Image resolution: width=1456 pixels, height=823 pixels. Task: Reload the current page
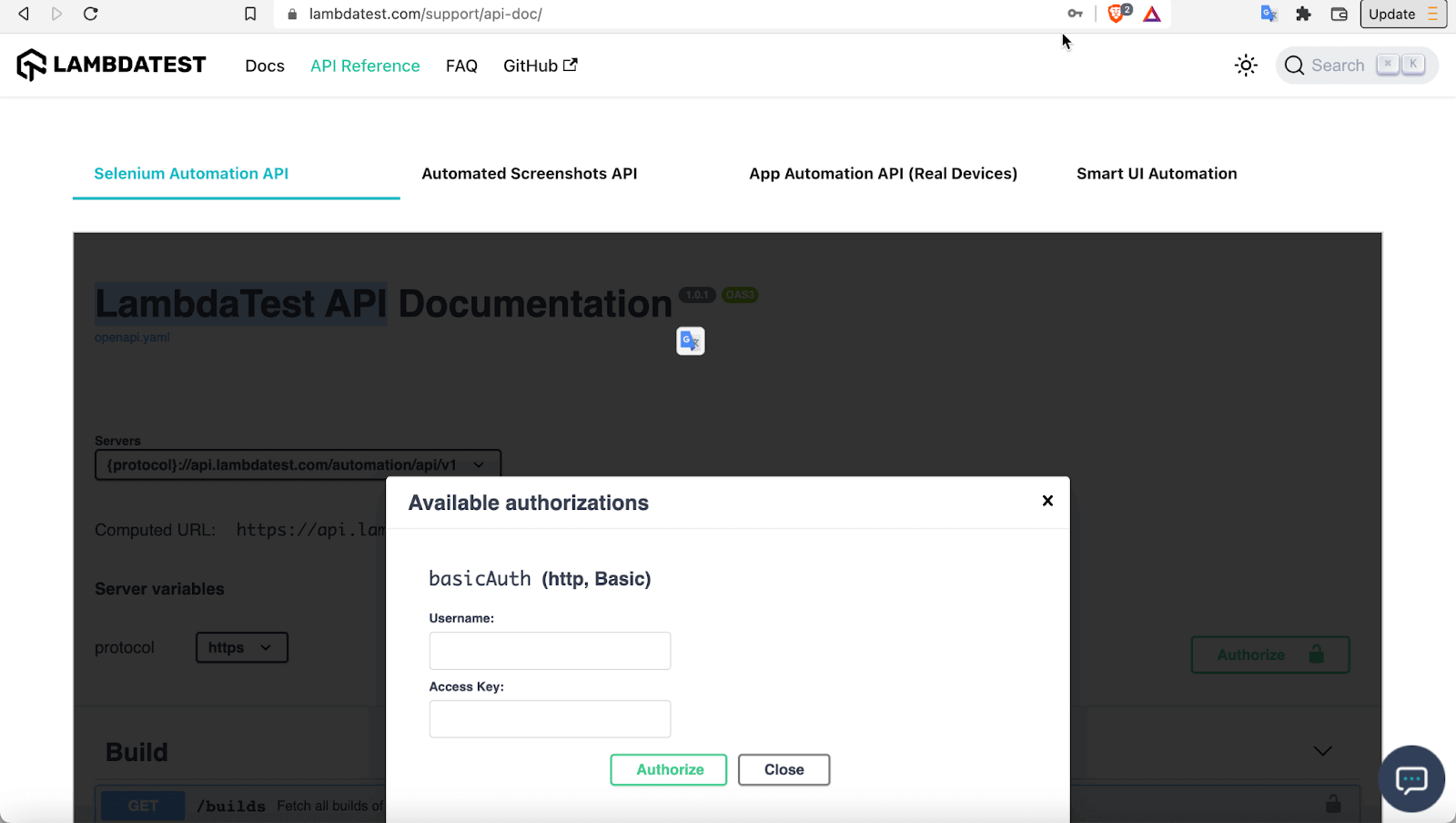[90, 14]
